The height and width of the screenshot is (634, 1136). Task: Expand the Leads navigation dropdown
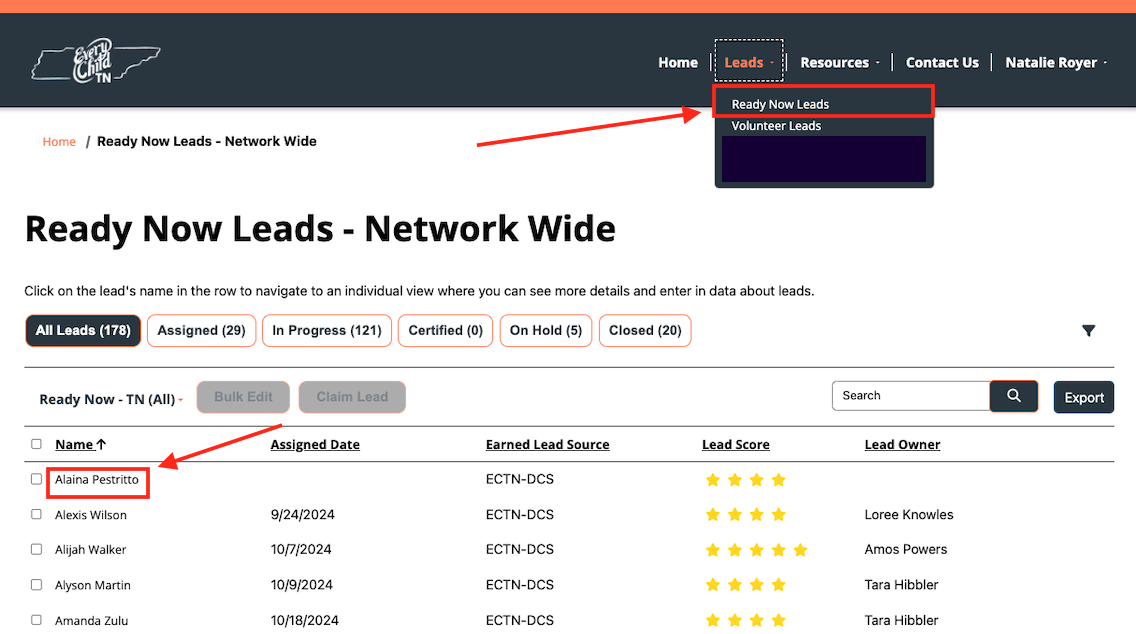(748, 62)
